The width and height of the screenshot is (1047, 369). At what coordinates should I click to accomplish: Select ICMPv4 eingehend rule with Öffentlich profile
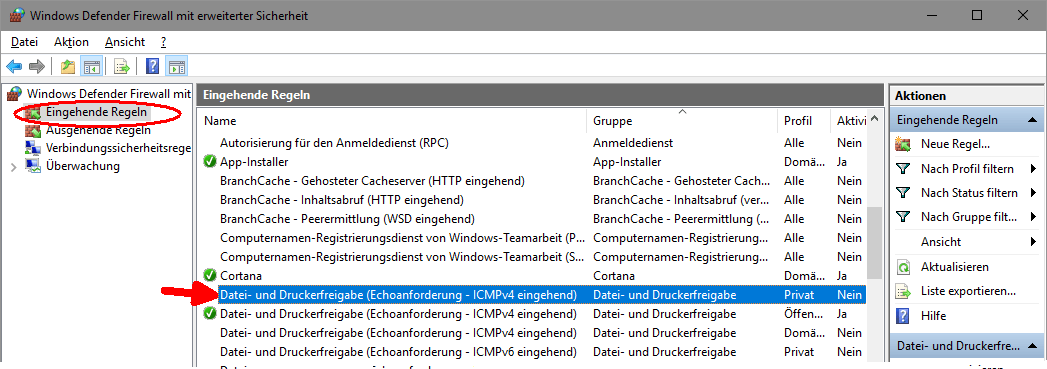point(533,314)
